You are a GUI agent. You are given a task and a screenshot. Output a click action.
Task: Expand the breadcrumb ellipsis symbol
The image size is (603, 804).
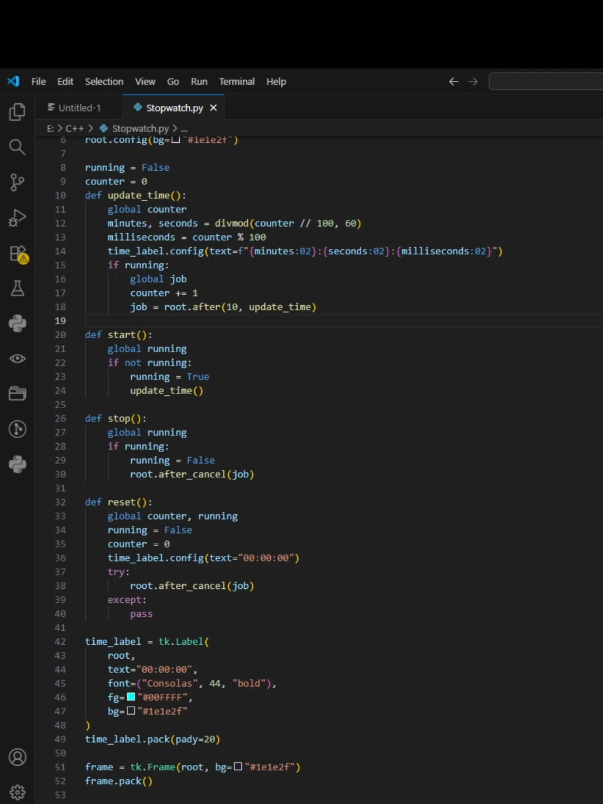tap(184, 129)
